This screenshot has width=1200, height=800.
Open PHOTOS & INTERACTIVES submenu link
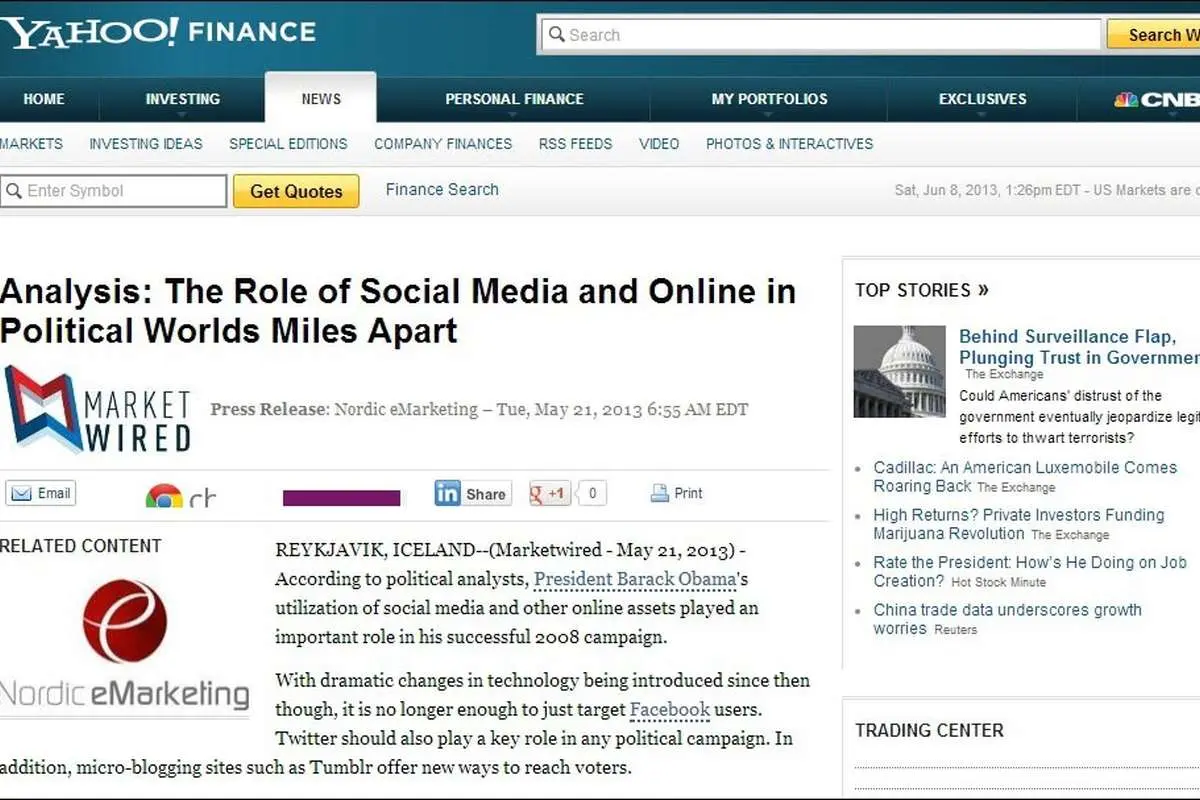[789, 144]
